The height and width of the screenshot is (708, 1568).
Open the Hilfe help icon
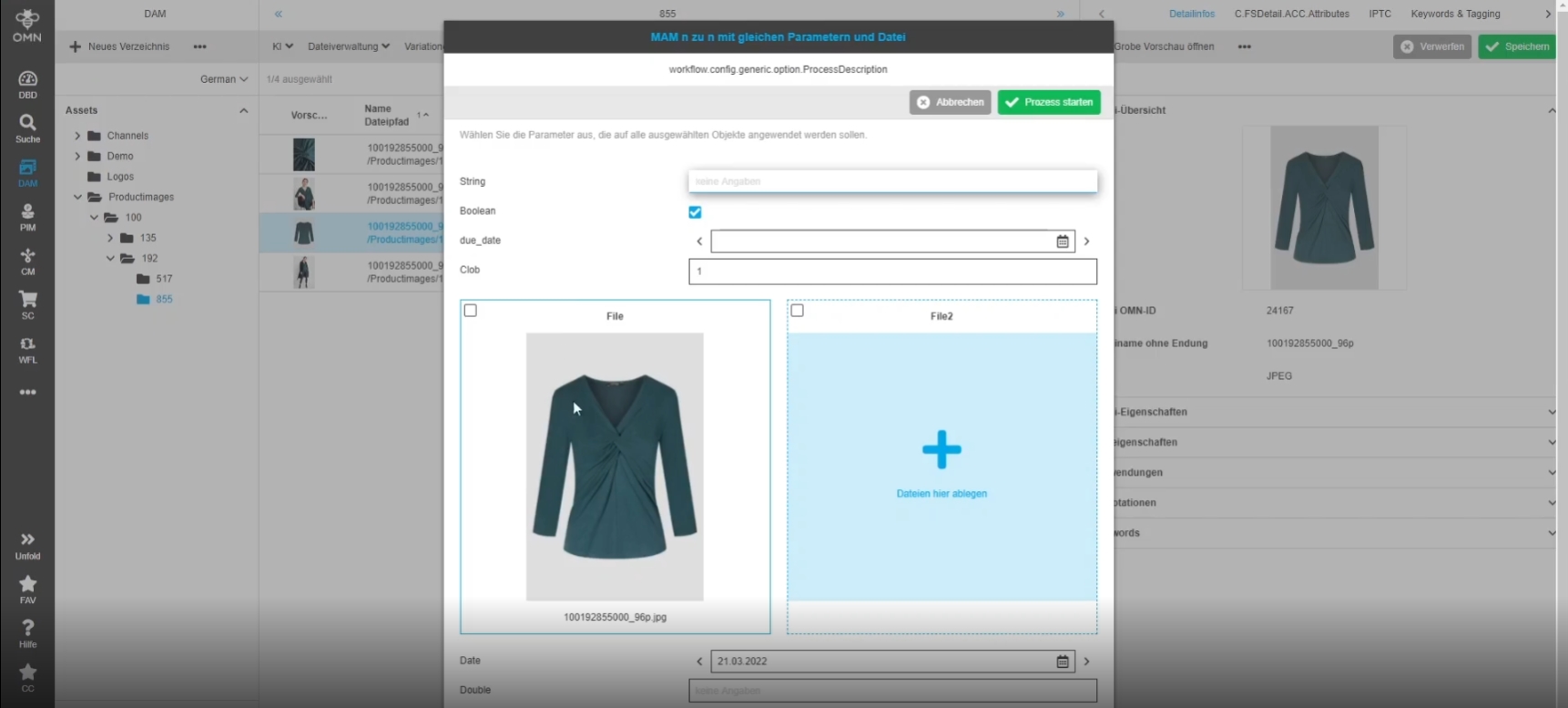pyautogui.click(x=27, y=634)
